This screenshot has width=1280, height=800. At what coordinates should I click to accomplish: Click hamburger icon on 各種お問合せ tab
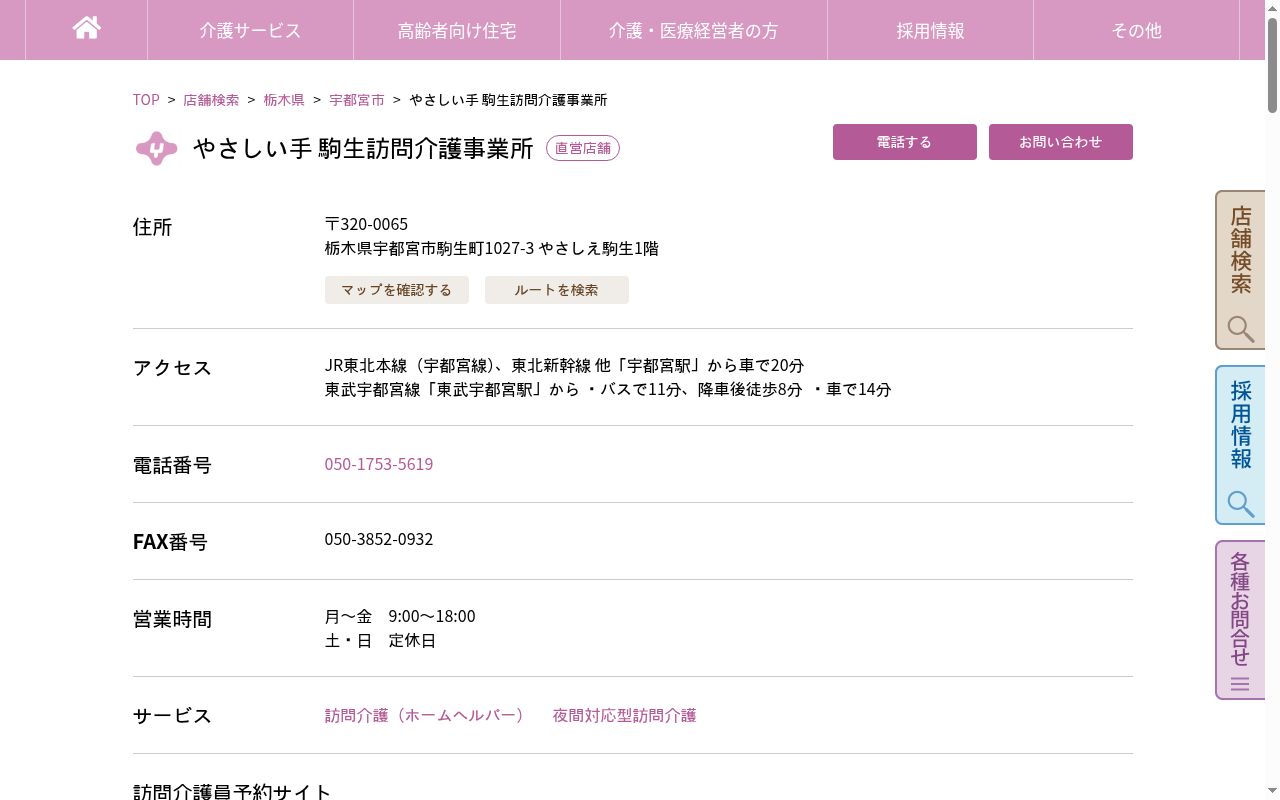(x=1240, y=685)
